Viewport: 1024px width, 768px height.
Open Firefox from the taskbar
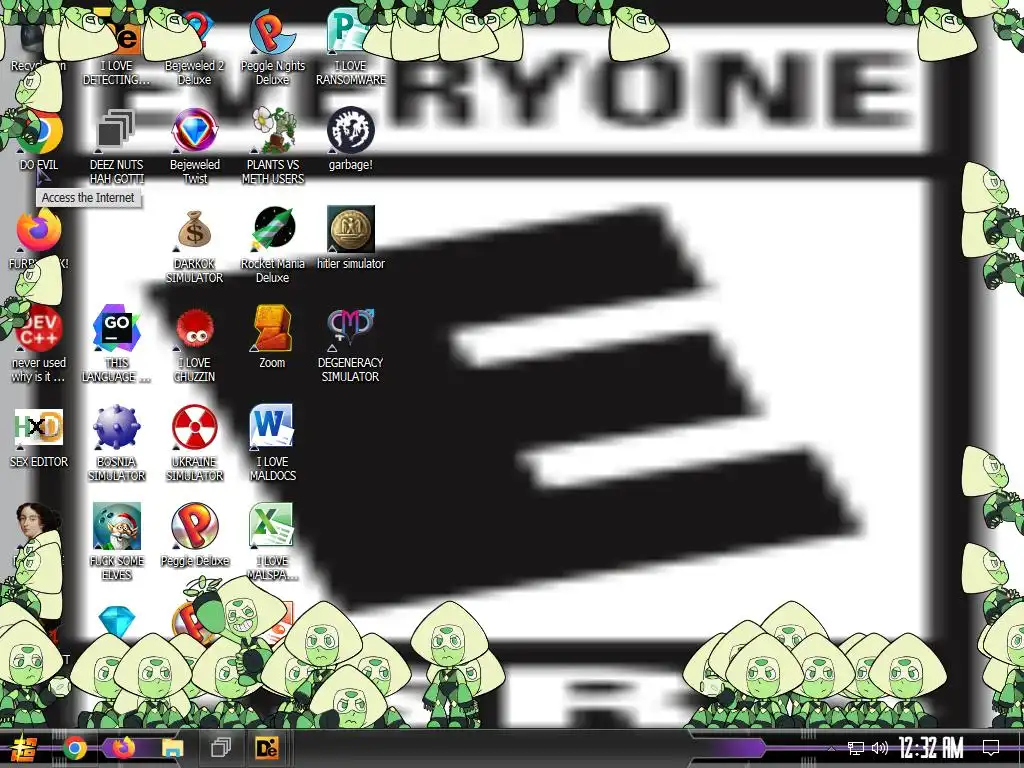(x=123, y=748)
